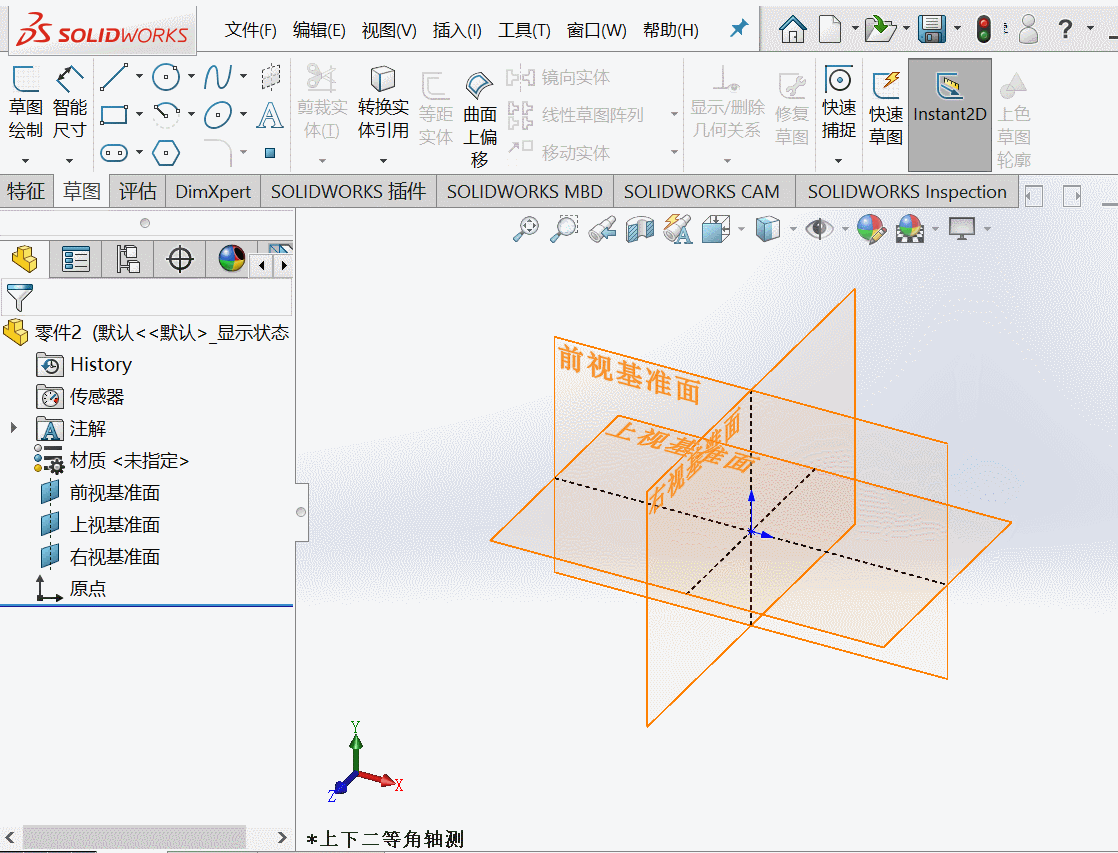The height and width of the screenshot is (853, 1118).
Task: Select the Arc sketch tool
Action: pyautogui.click(x=166, y=114)
